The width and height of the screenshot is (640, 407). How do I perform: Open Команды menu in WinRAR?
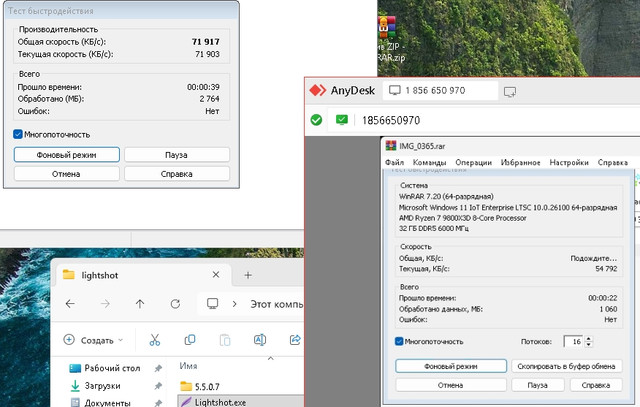429,162
